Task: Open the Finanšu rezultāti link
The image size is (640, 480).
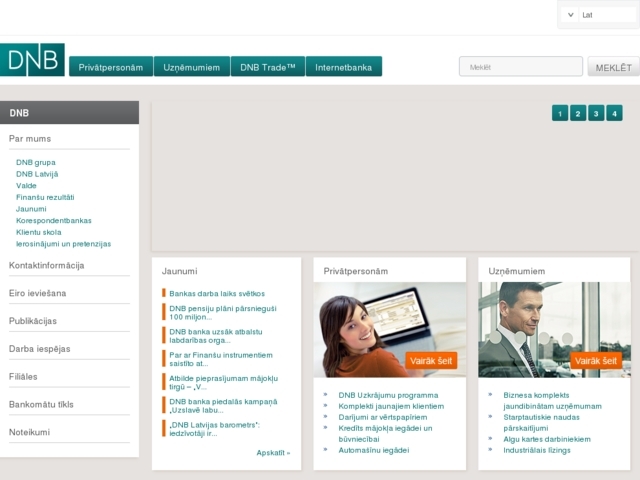Action: click(45, 198)
